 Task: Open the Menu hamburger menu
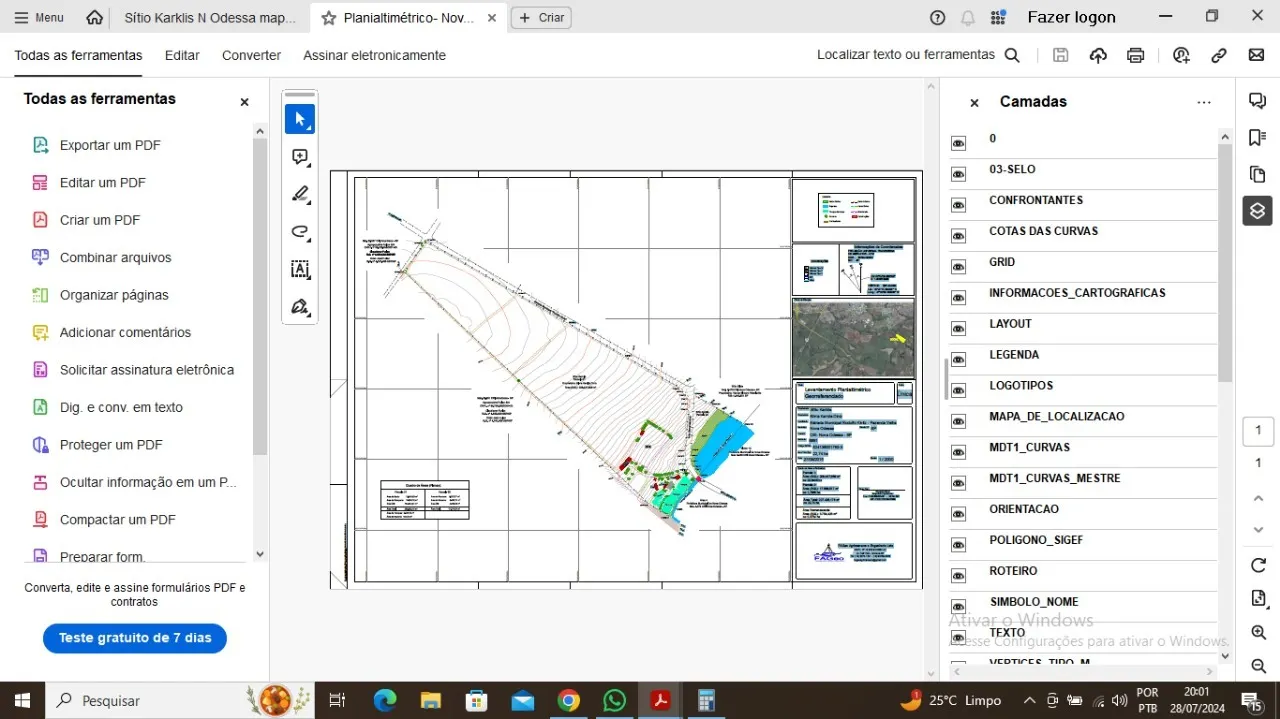(x=38, y=17)
